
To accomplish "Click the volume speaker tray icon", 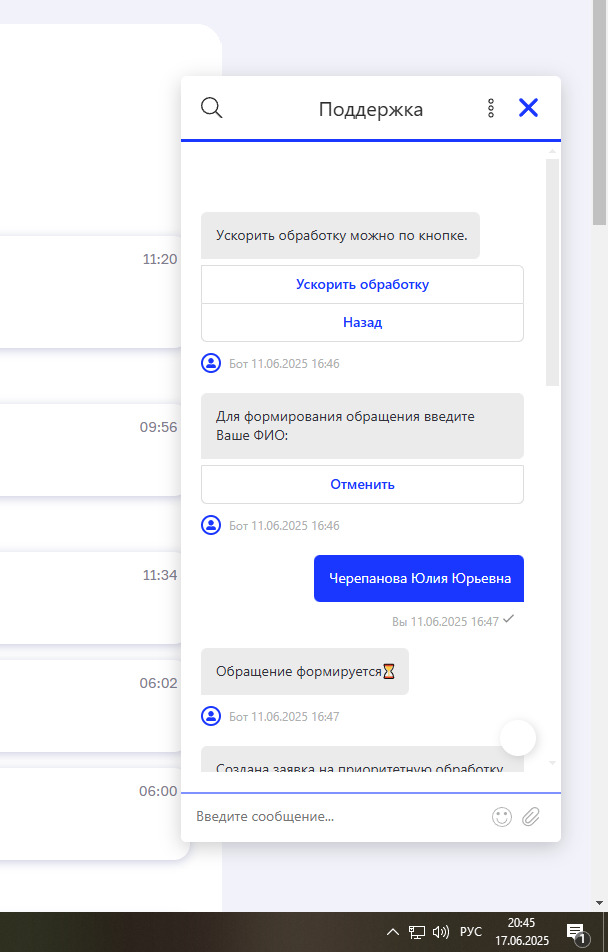I will pos(441,932).
